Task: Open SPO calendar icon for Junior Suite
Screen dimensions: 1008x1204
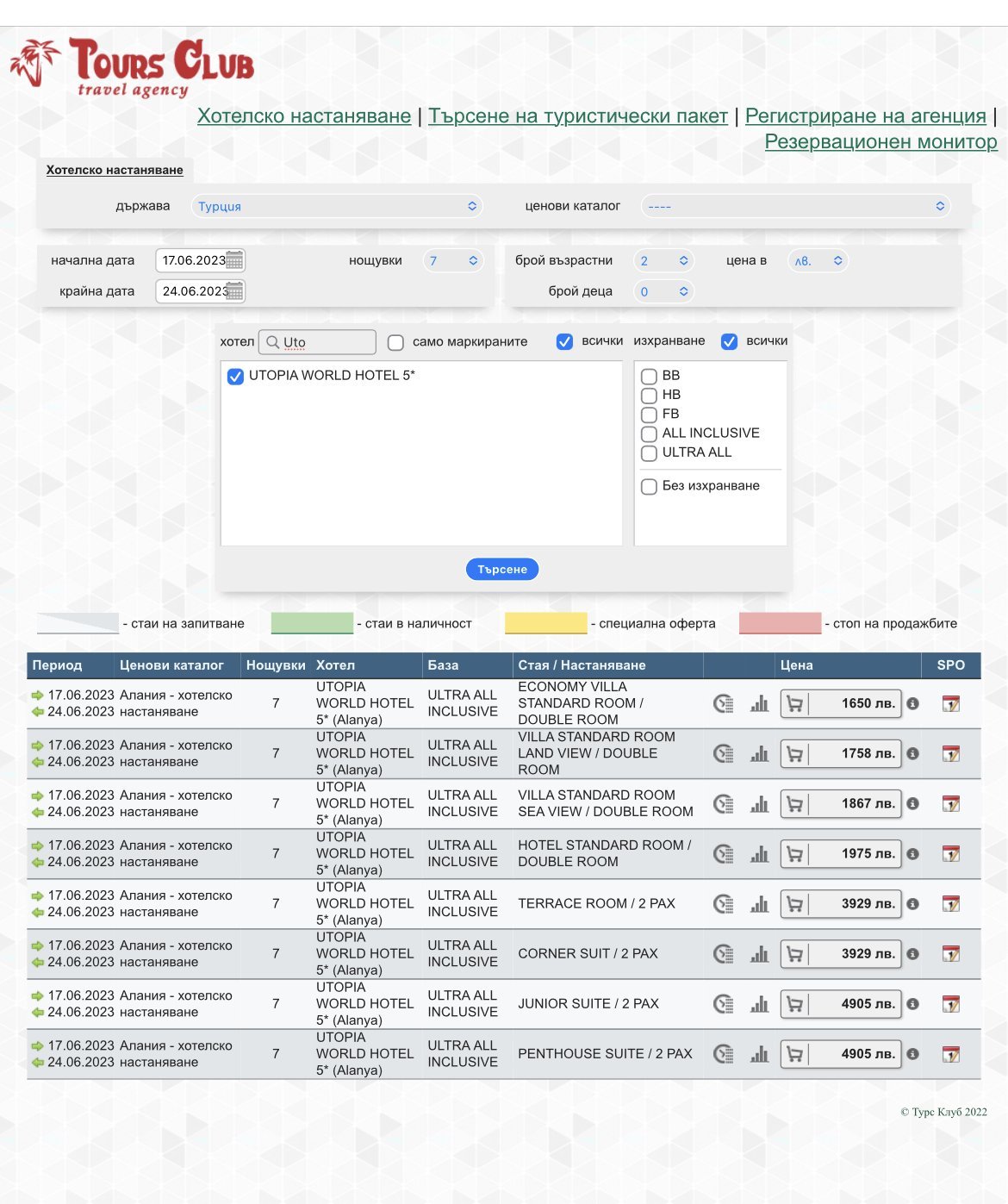Action: pyautogui.click(x=950, y=1004)
